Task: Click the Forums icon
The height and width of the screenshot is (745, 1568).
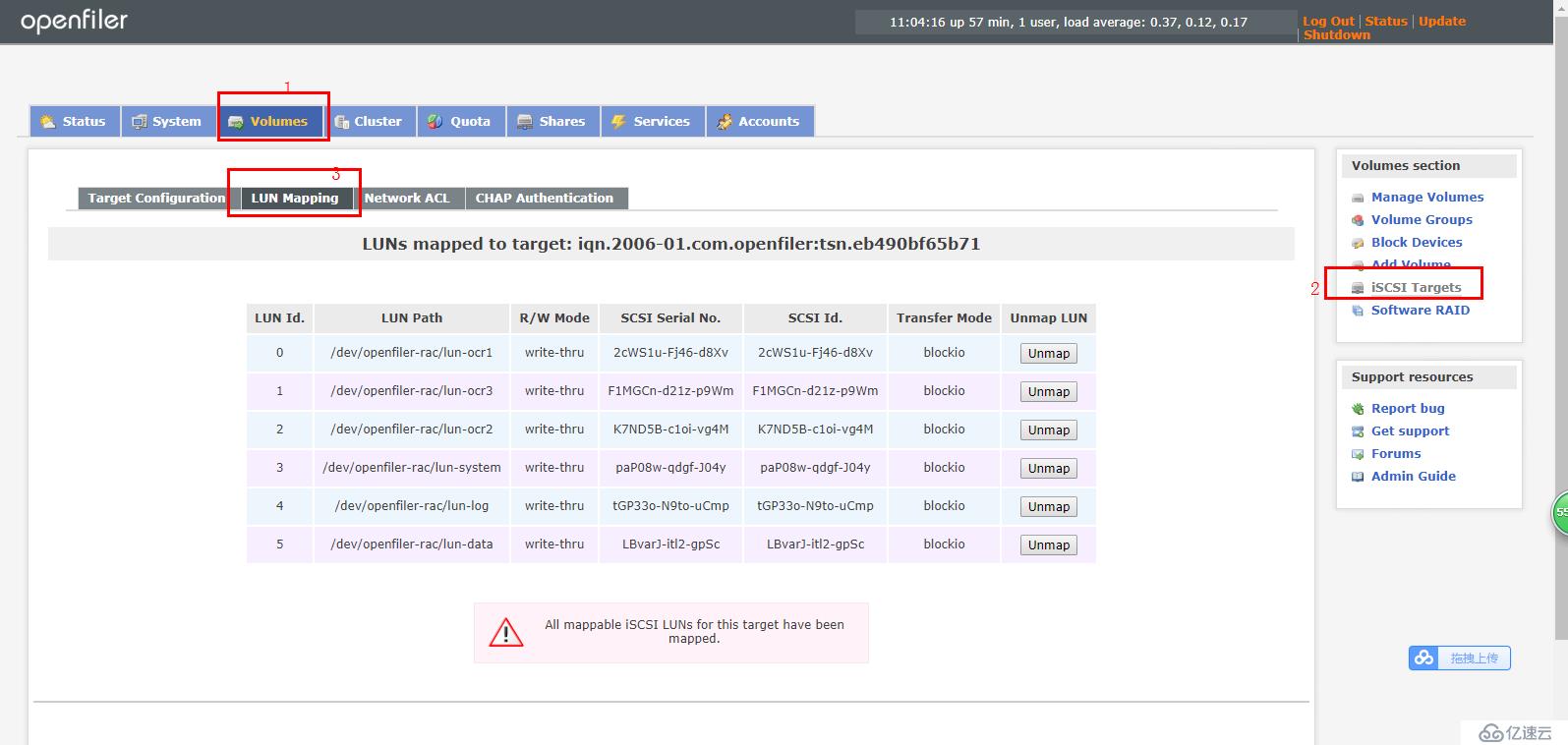Action: click(1358, 454)
